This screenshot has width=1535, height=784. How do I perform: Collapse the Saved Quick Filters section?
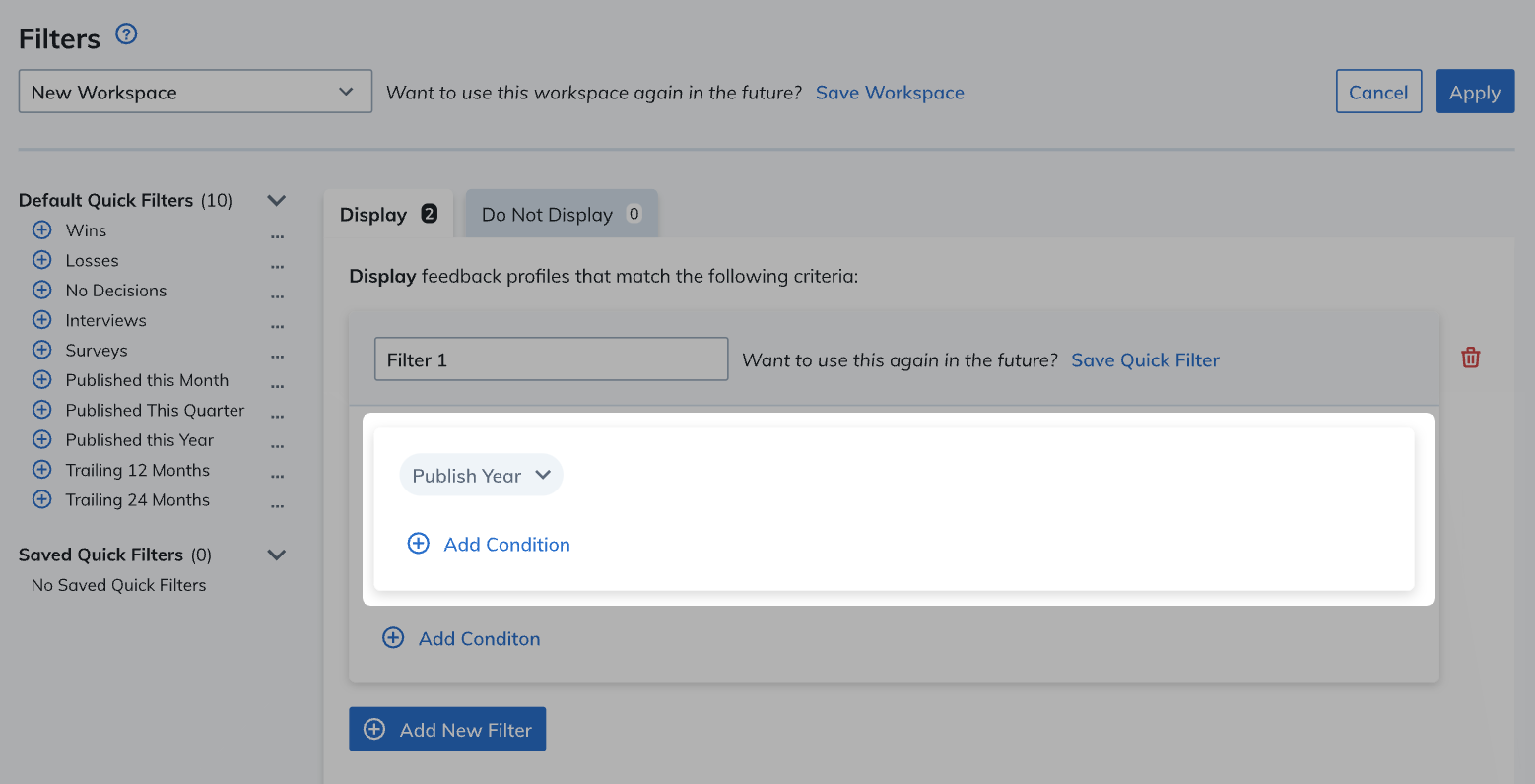tap(277, 555)
